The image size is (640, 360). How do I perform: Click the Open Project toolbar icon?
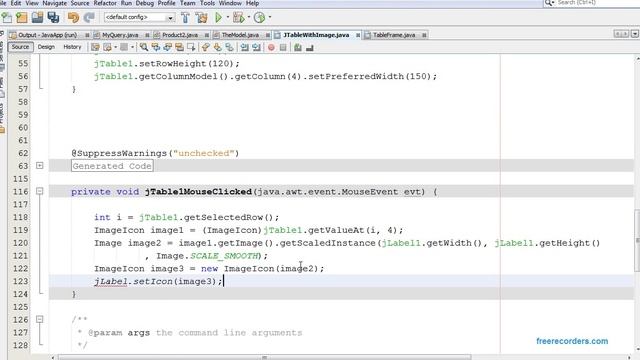tap(38, 18)
